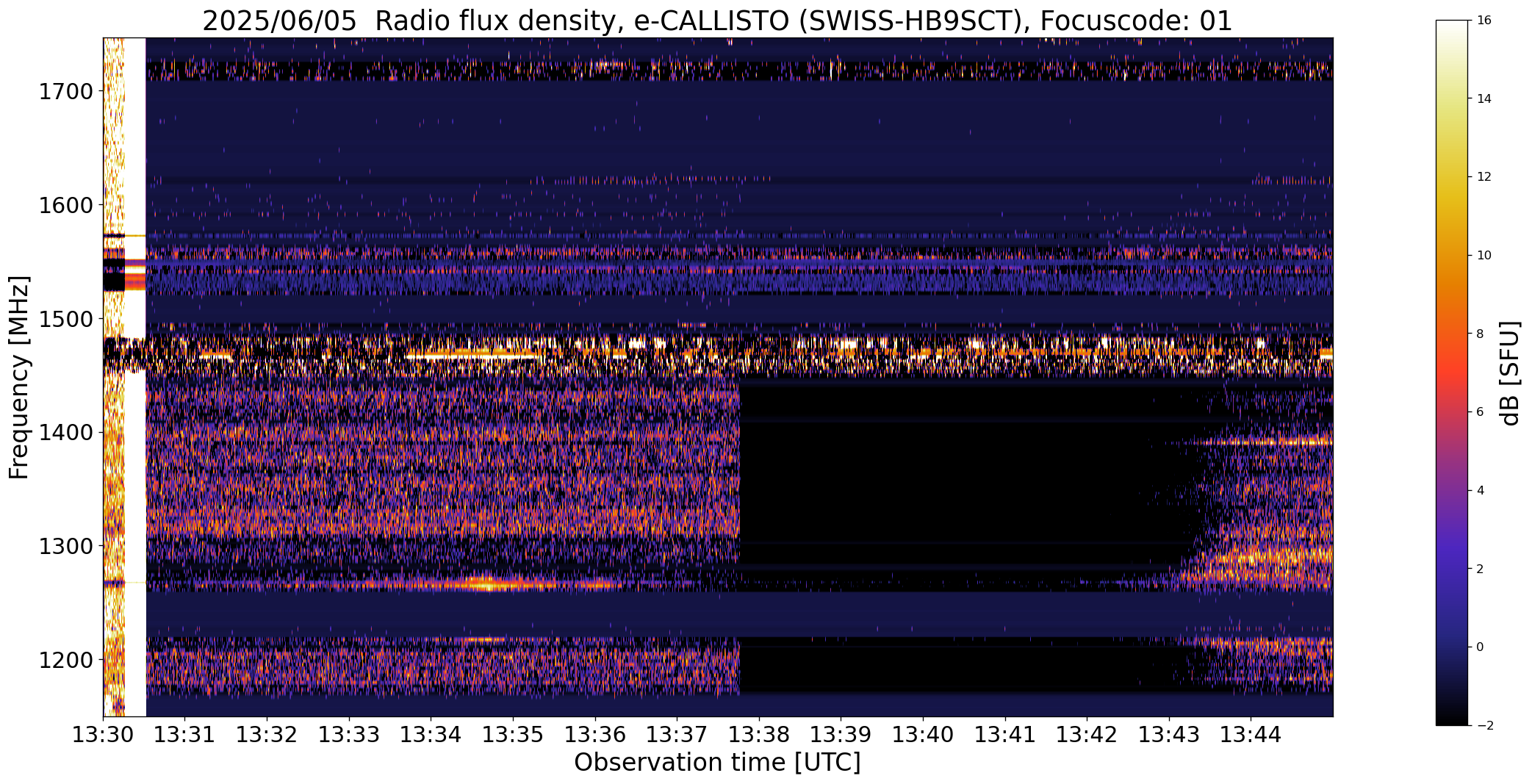This screenshot has width=1532, height=784.
Task: Click the 13:44 time tick label
Action: 1251,735
